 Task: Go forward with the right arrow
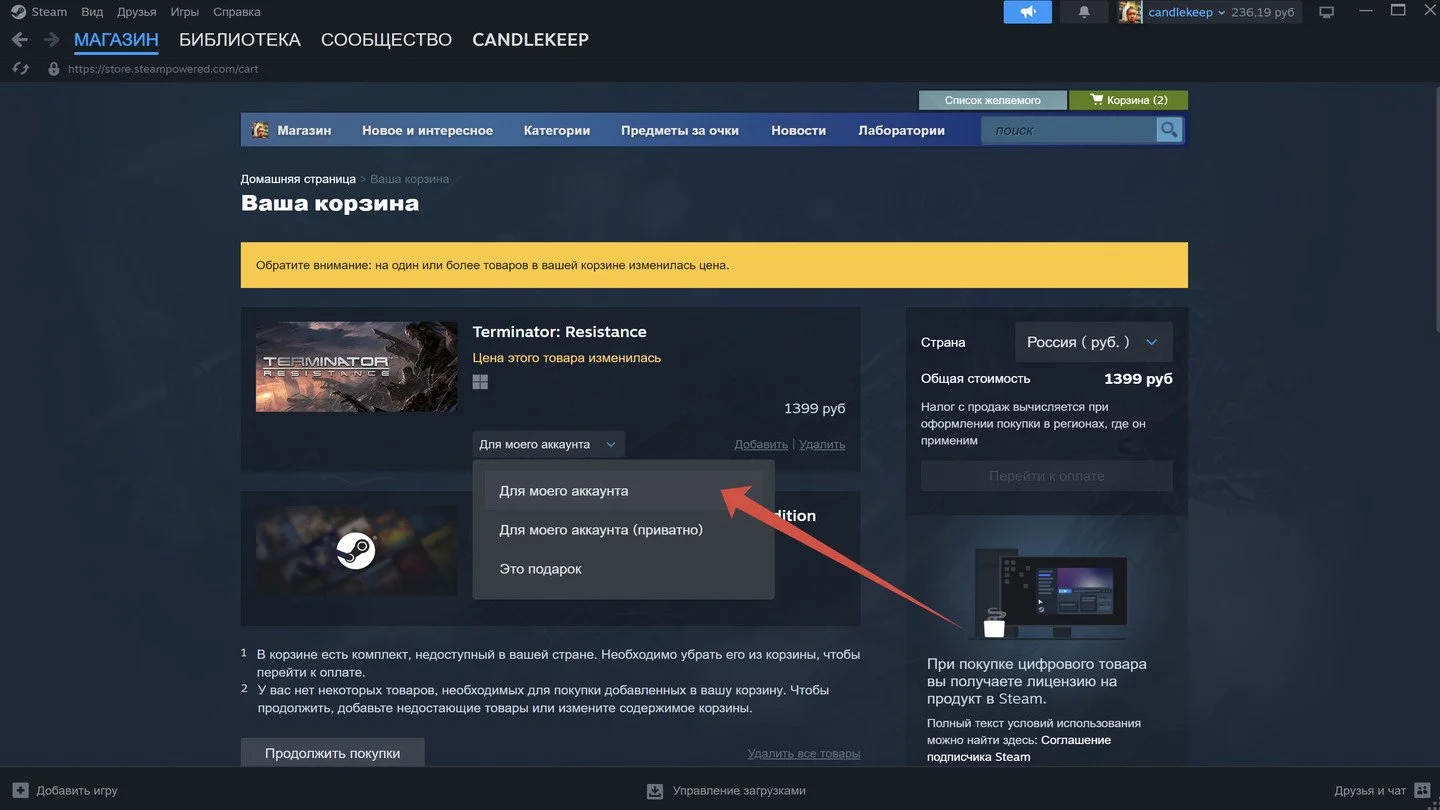[50, 40]
